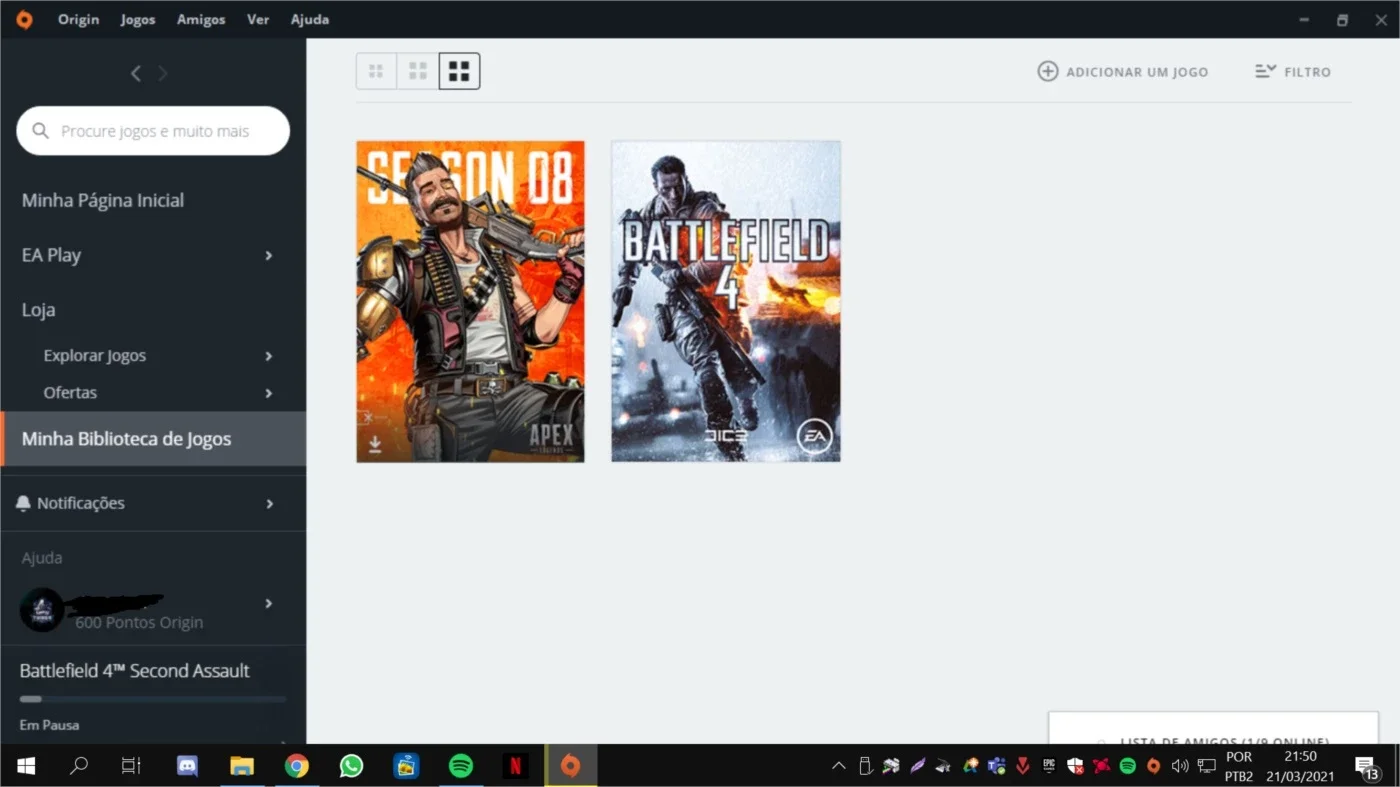The image size is (1400, 787).
Task: Open Google Chrome from the taskbar
Action: [297, 766]
